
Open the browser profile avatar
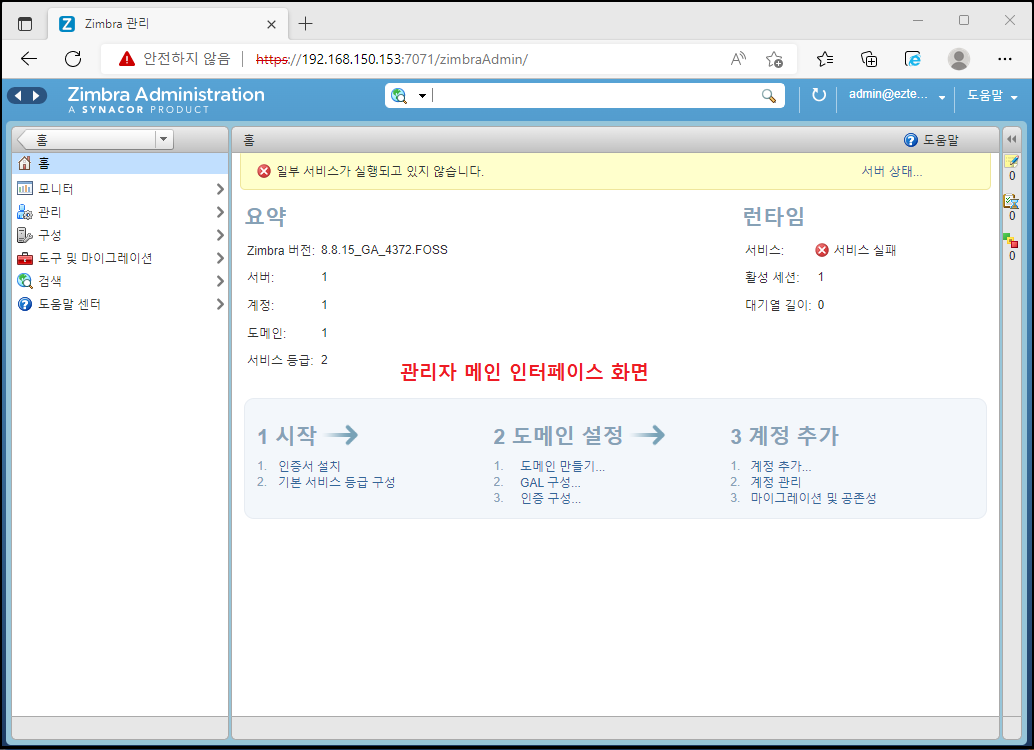pos(958,59)
